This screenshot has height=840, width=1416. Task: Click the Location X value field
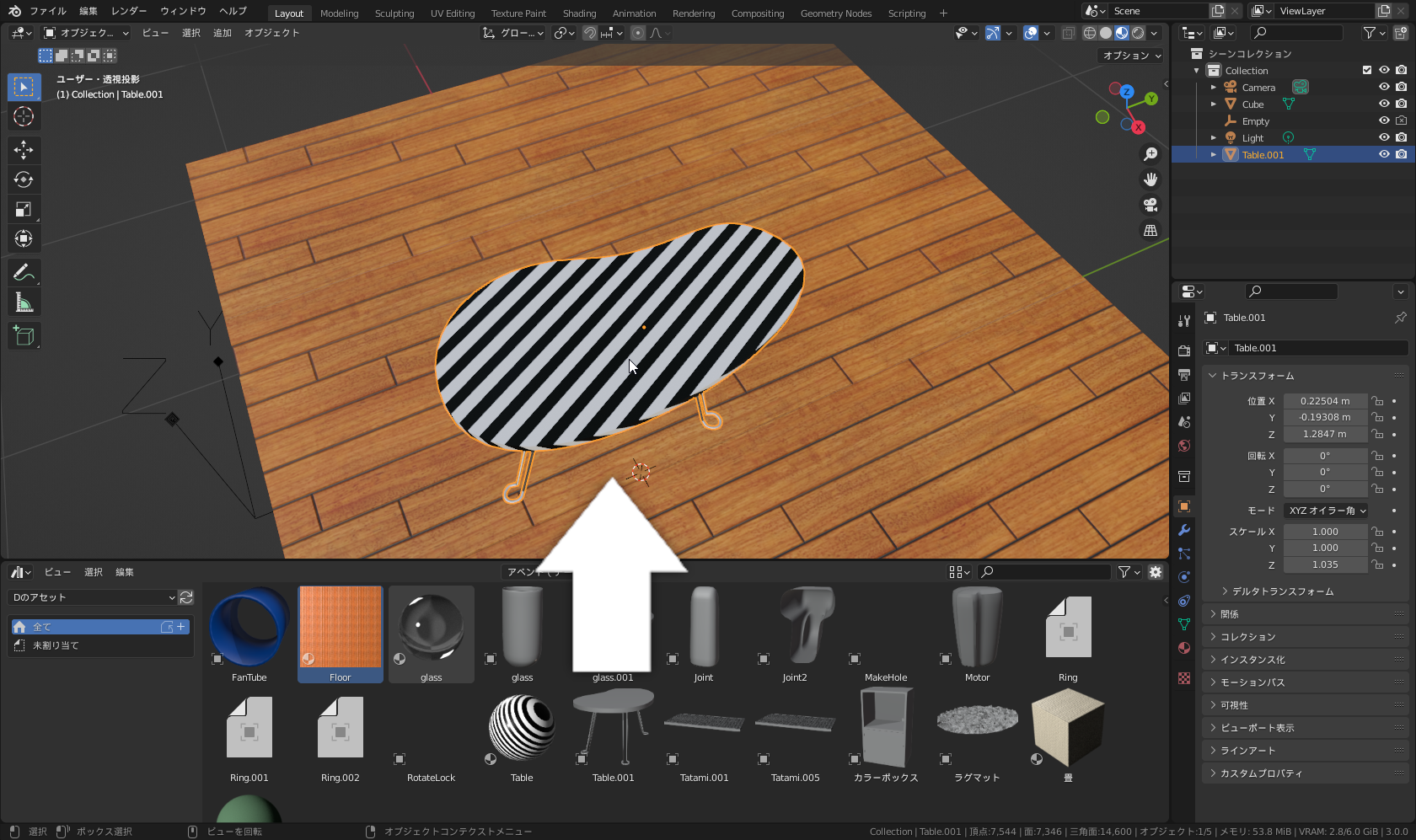pyautogui.click(x=1325, y=401)
